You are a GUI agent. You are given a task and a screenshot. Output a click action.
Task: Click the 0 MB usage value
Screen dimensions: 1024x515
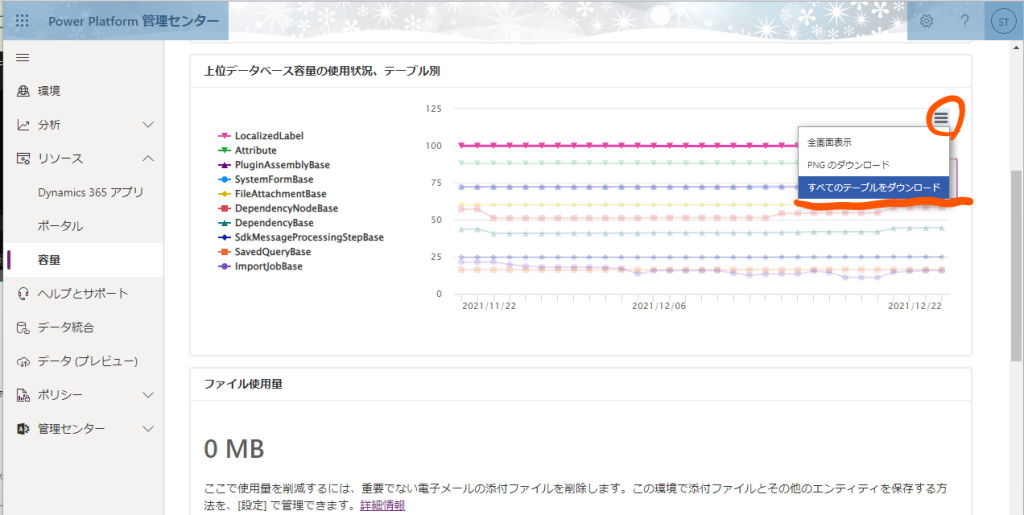pos(234,449)
